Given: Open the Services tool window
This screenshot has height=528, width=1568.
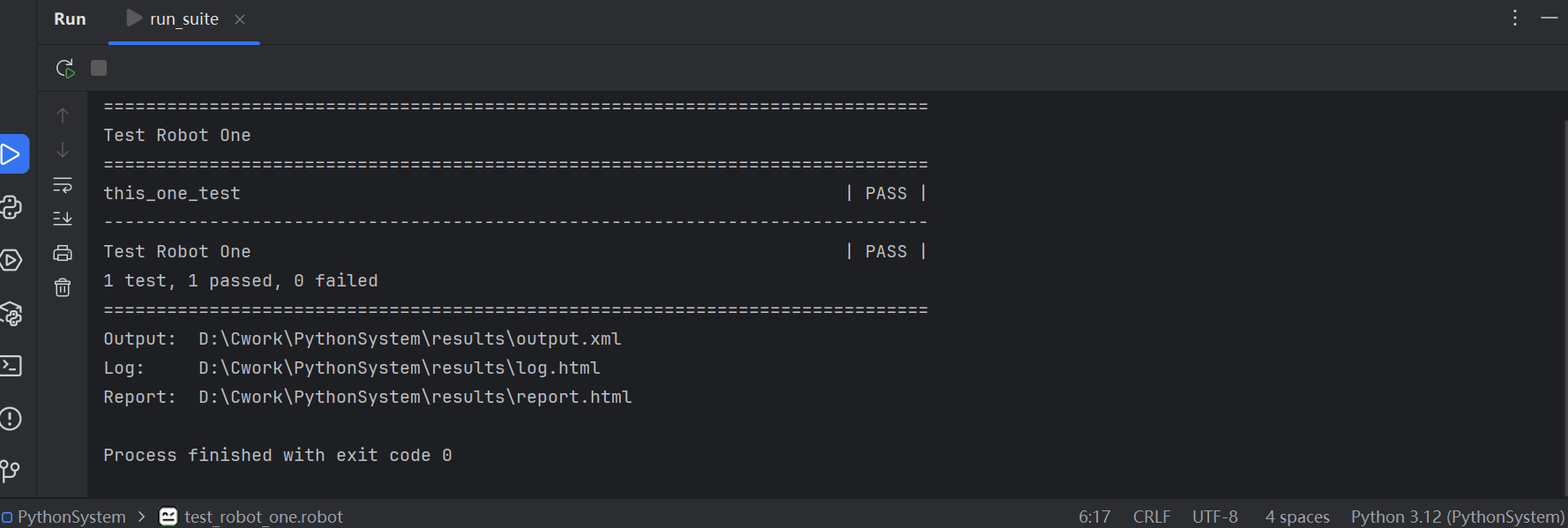Looking at the screenshot, I should (x=12, y=260).
